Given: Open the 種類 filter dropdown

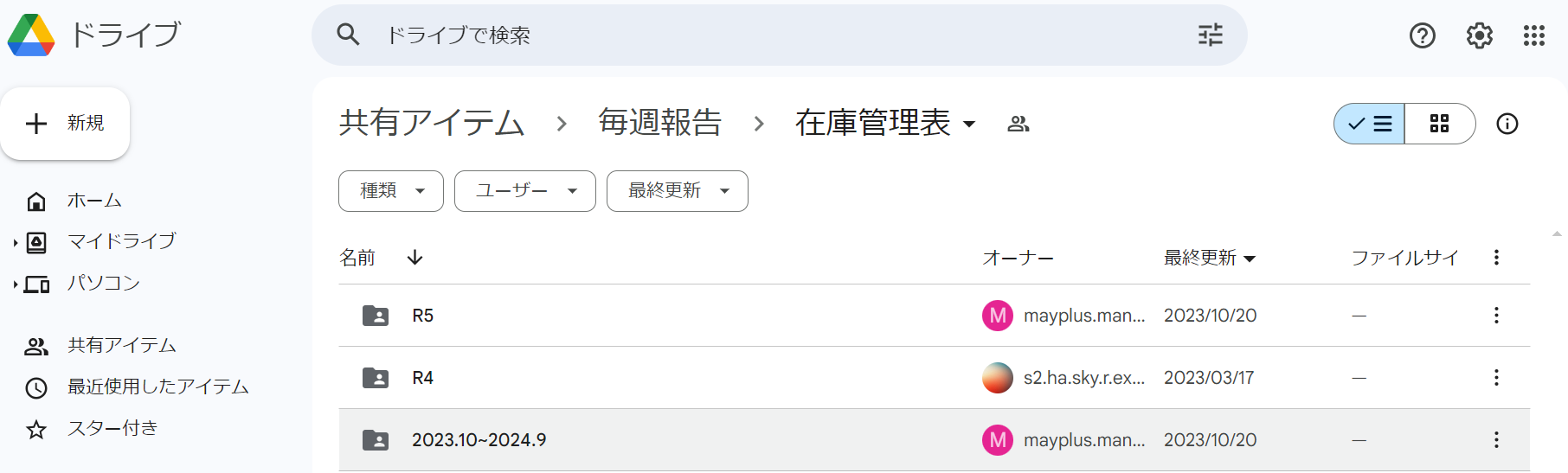Looking at the screenshot, I should tap(391, 191).
